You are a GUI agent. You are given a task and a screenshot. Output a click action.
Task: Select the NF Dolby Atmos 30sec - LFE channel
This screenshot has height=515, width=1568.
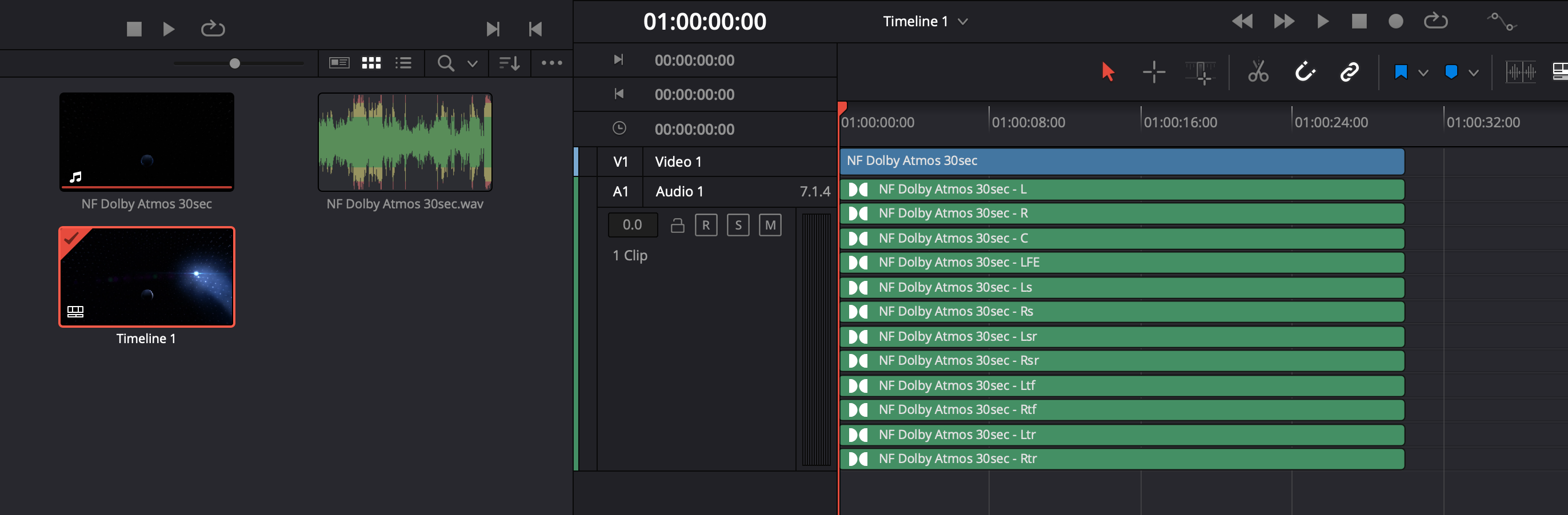coord(1122,263)
